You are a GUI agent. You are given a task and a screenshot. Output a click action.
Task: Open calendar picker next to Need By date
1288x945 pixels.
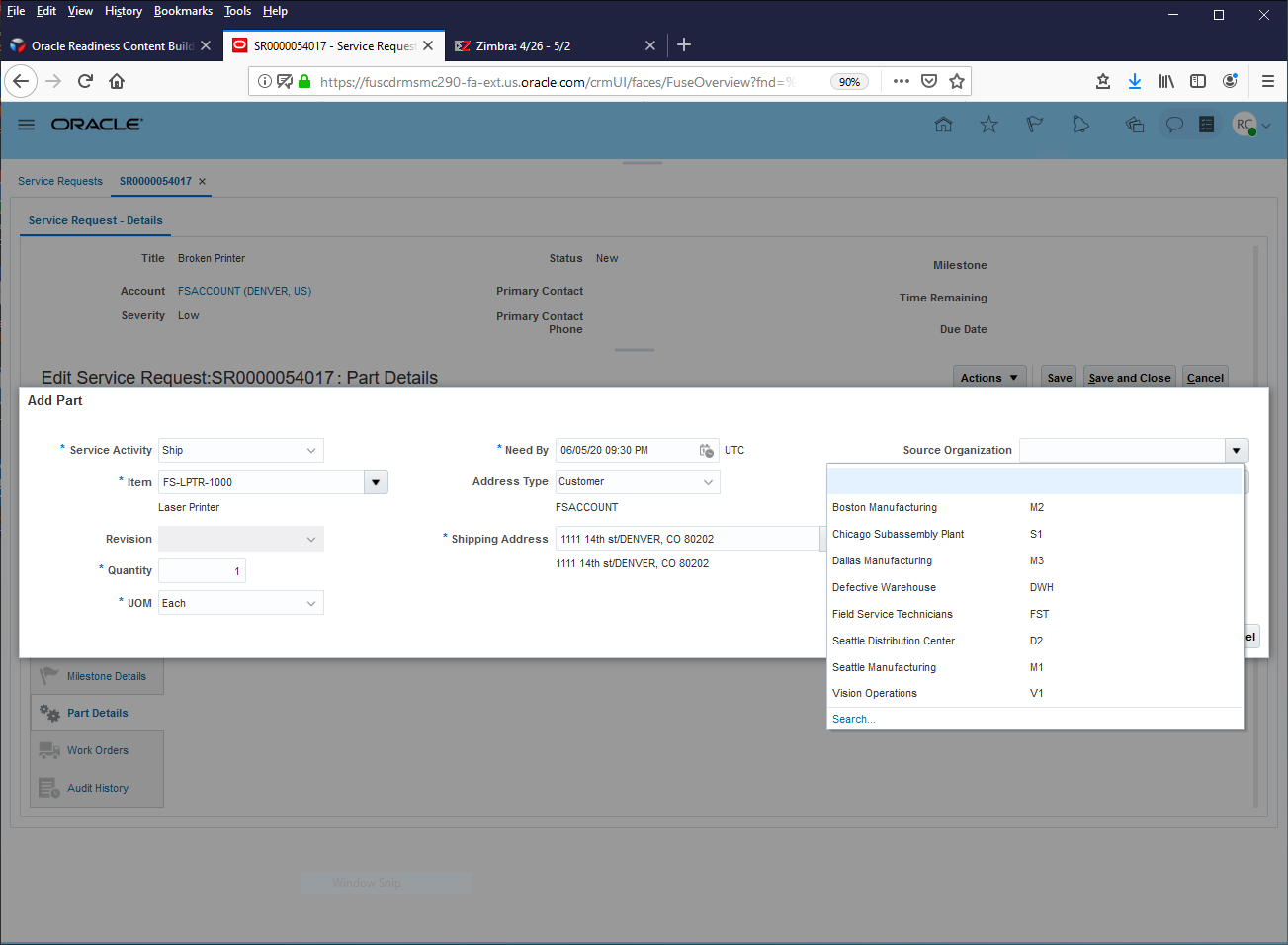[x=706, y=451]
